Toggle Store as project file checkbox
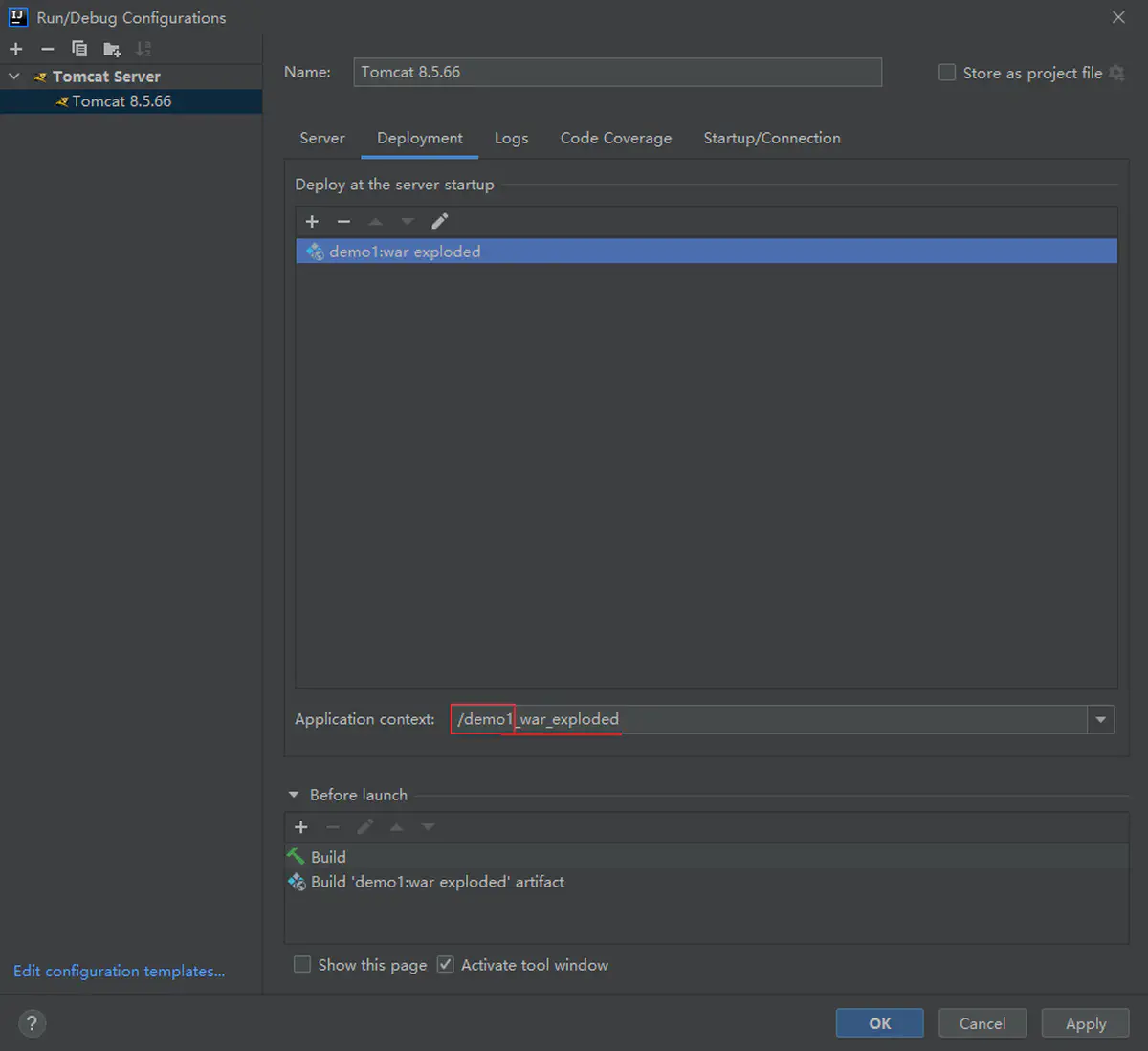Image resolution: width=1148 pixels, height=1051 pixels. (x=947, y=73)
